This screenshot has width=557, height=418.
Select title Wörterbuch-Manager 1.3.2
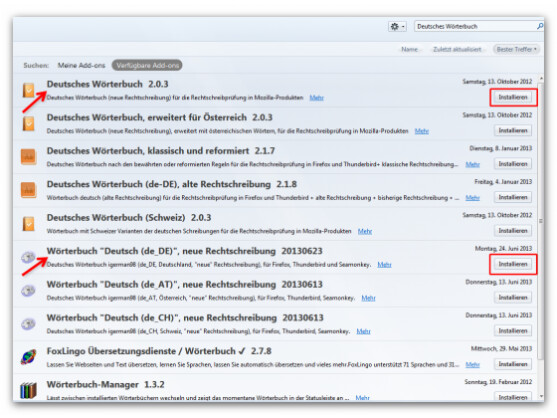coord(106,385)
